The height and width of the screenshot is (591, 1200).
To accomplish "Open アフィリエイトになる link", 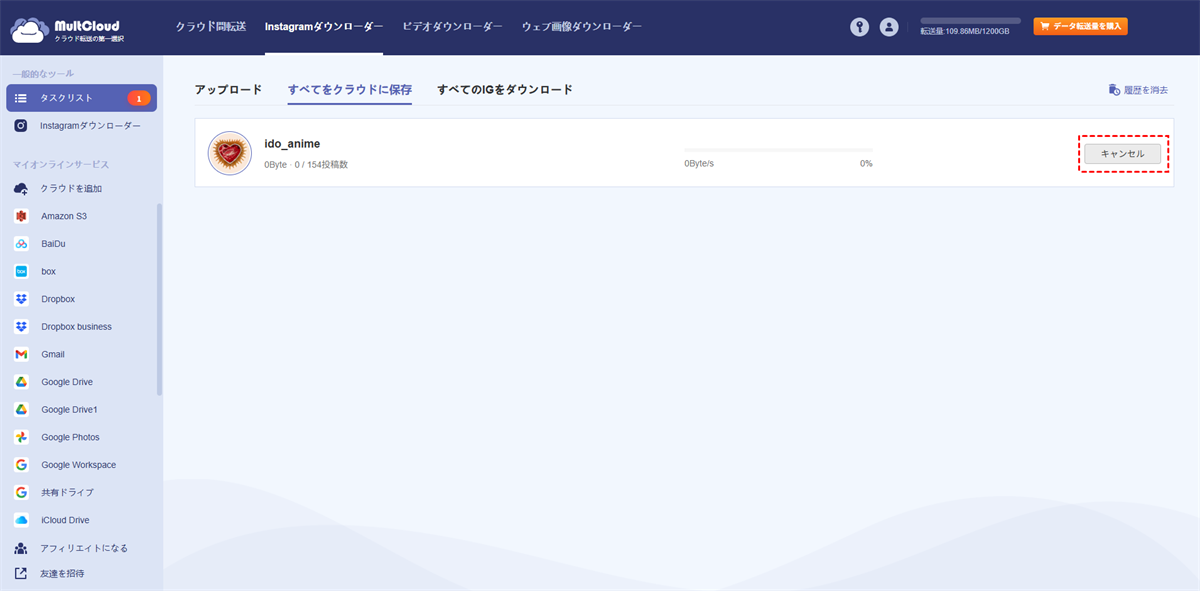I will point(84,548).
